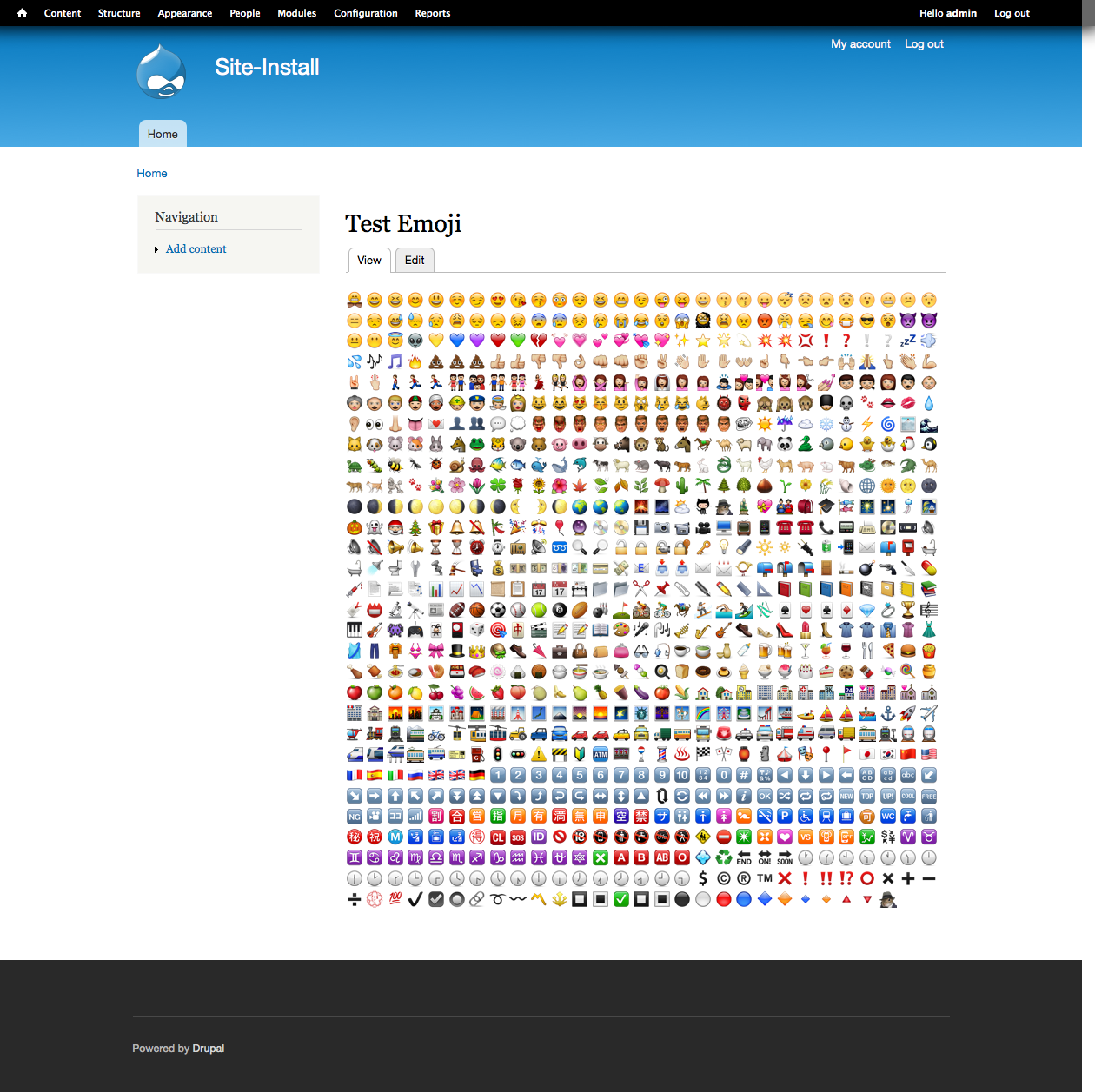Open the Reports admin menu
This screenshot has width=1095, height=1092.
(x=433, y=13)
